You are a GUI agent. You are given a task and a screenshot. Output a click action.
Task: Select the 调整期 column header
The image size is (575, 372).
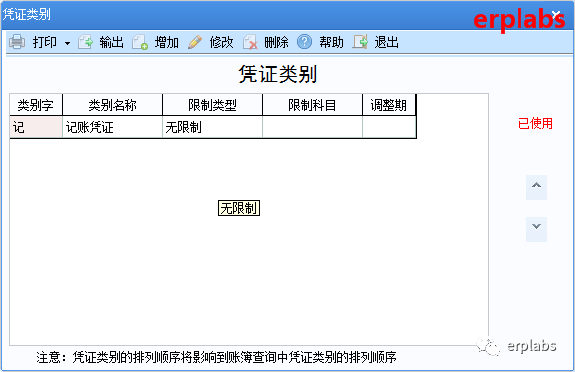389,105
